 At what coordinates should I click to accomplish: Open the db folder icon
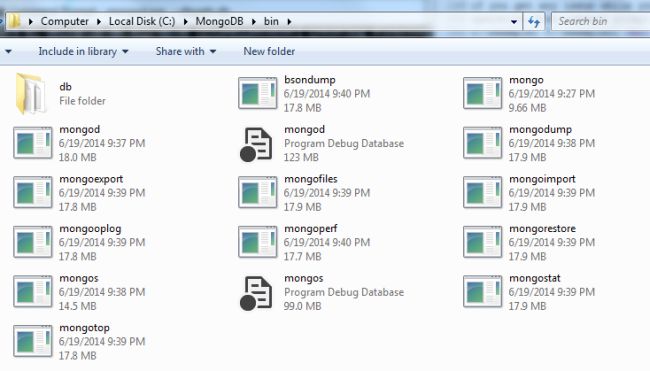pyautogui.click(x=31, y=93)
